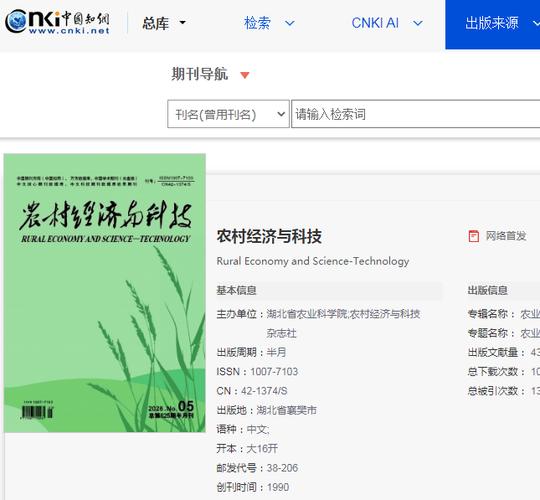Click the 网络首发 label
The image size is (540, 500).
(506, 236)
